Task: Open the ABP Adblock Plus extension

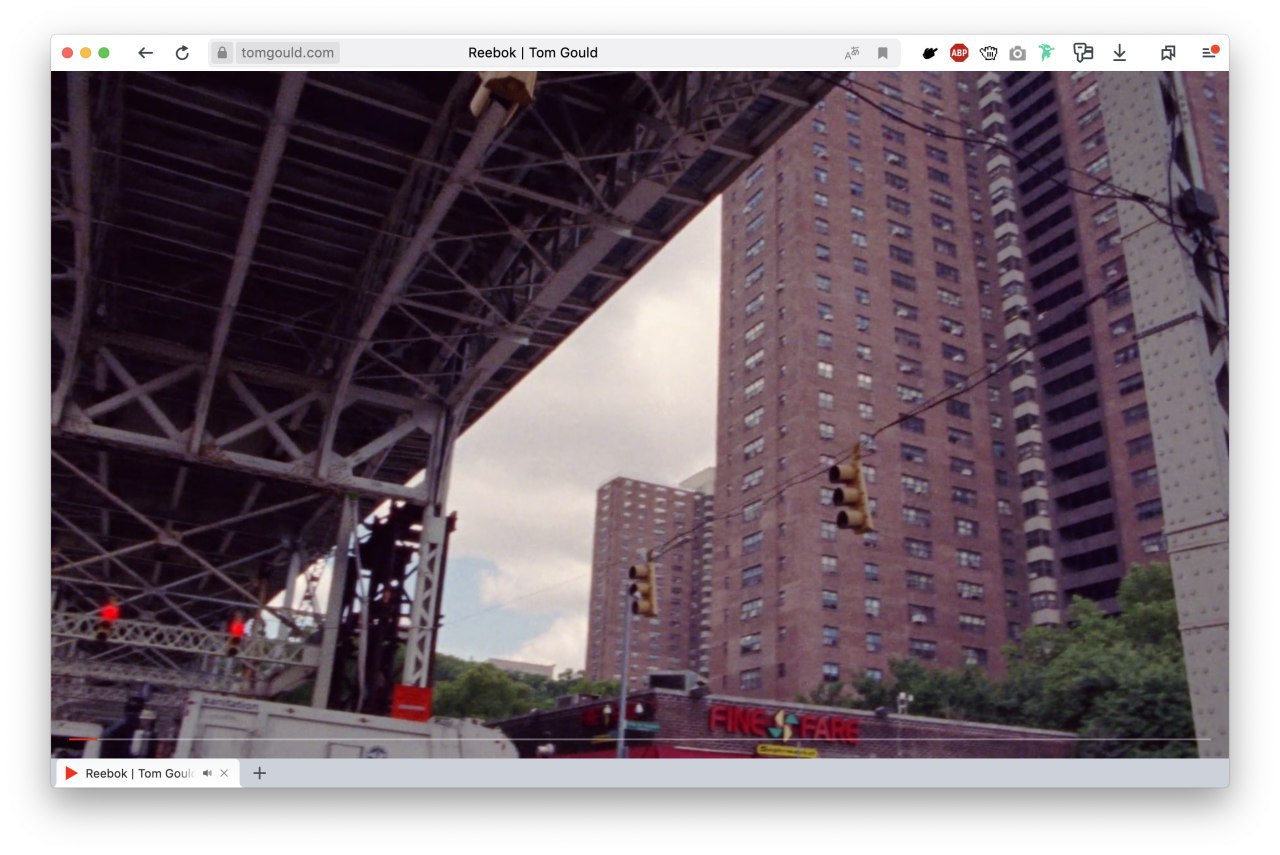Action: pyautogui.click(x=959, y=53)
